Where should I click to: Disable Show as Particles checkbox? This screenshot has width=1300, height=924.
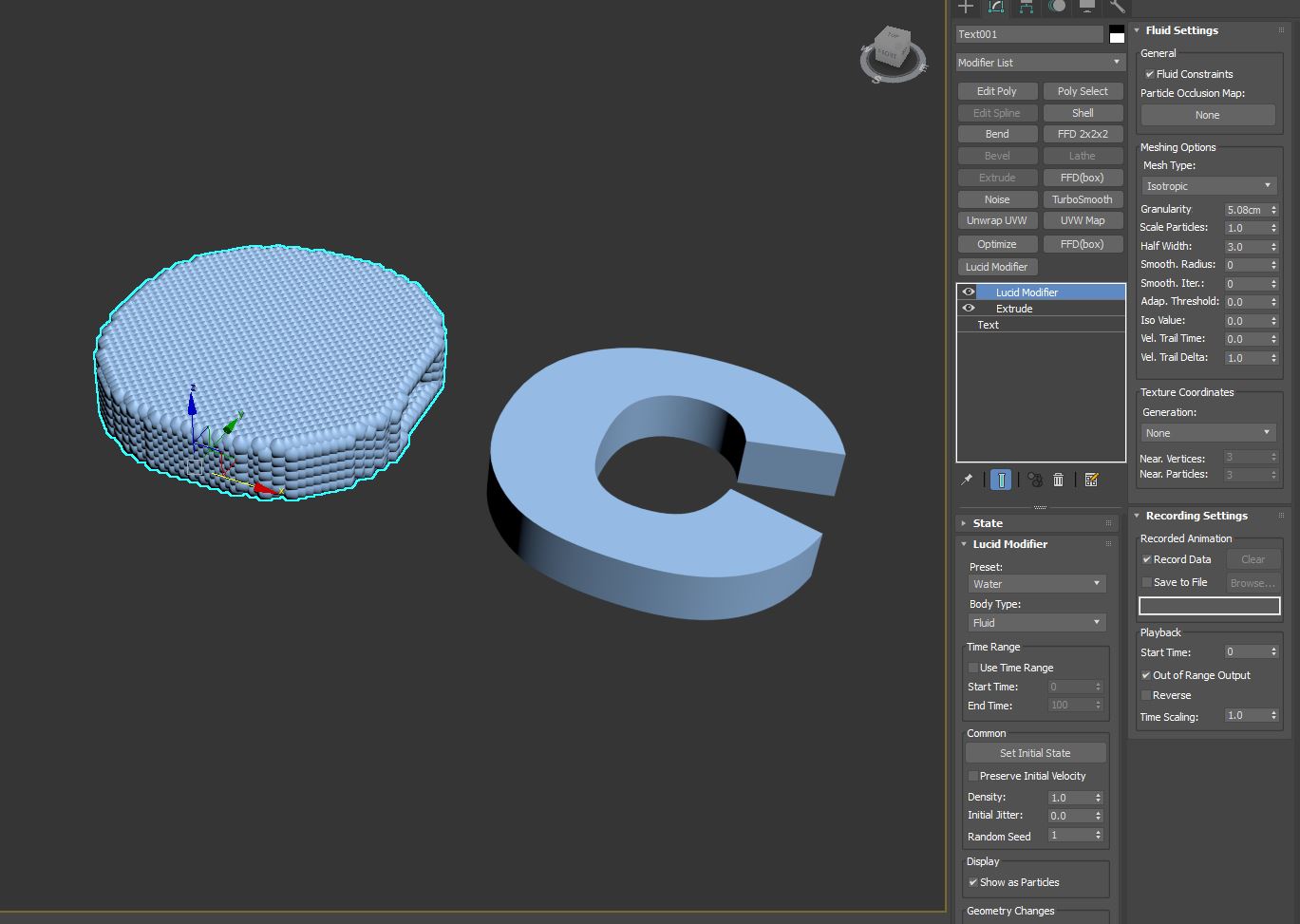972,882
